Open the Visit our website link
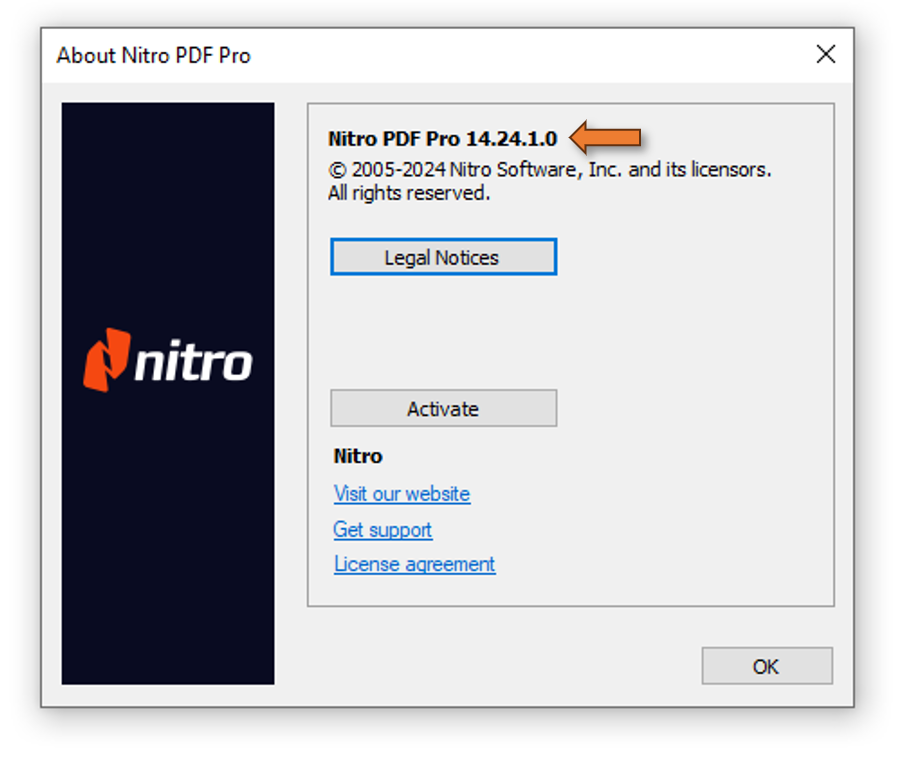This screenshot has height=763, width=908. [402, 494]
